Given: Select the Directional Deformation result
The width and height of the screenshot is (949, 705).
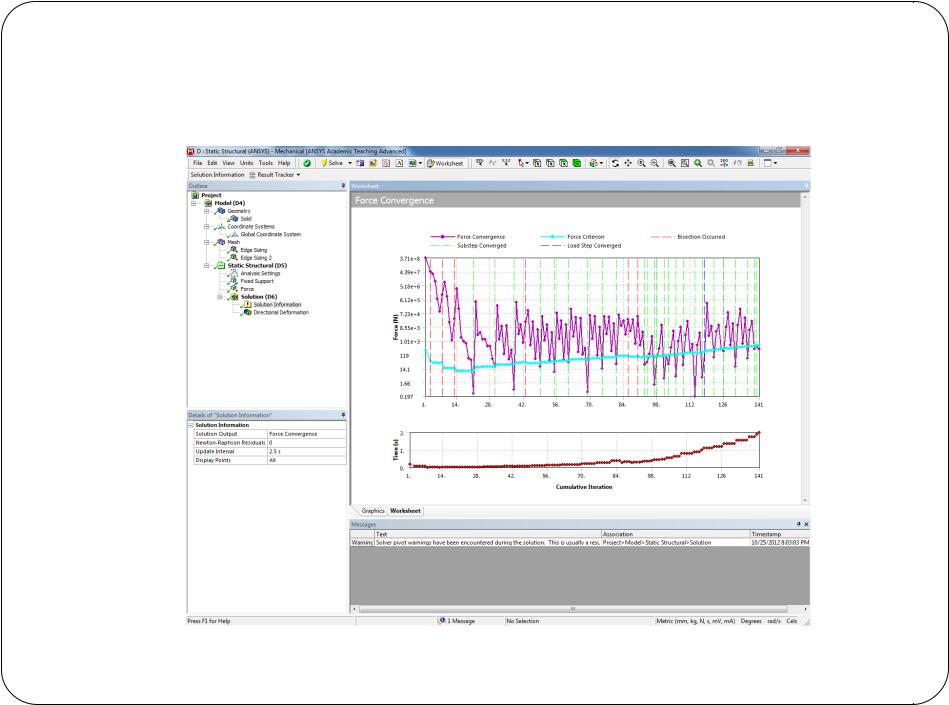Looking at the screenshot, I should coord(281,313).
